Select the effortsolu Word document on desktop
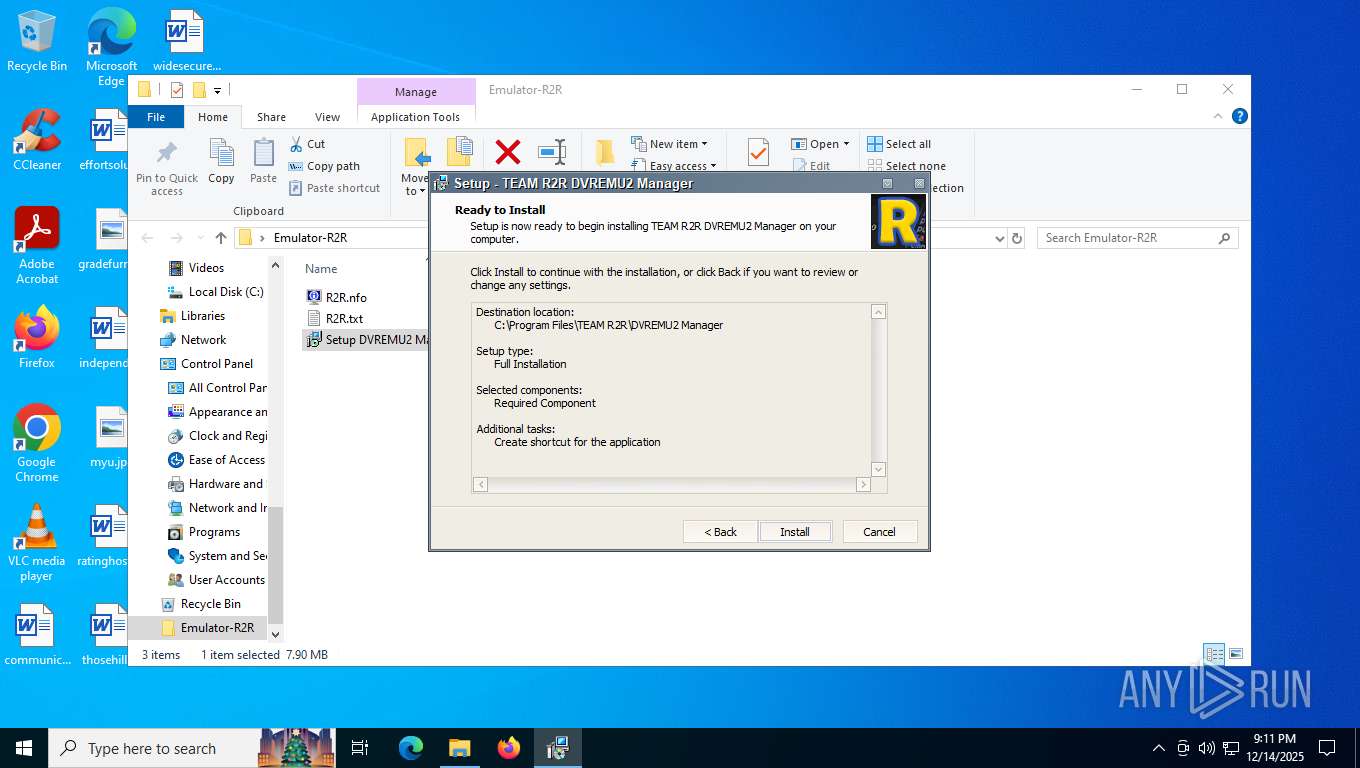This screenshot has width=1360, height=768. click(104, 140)
